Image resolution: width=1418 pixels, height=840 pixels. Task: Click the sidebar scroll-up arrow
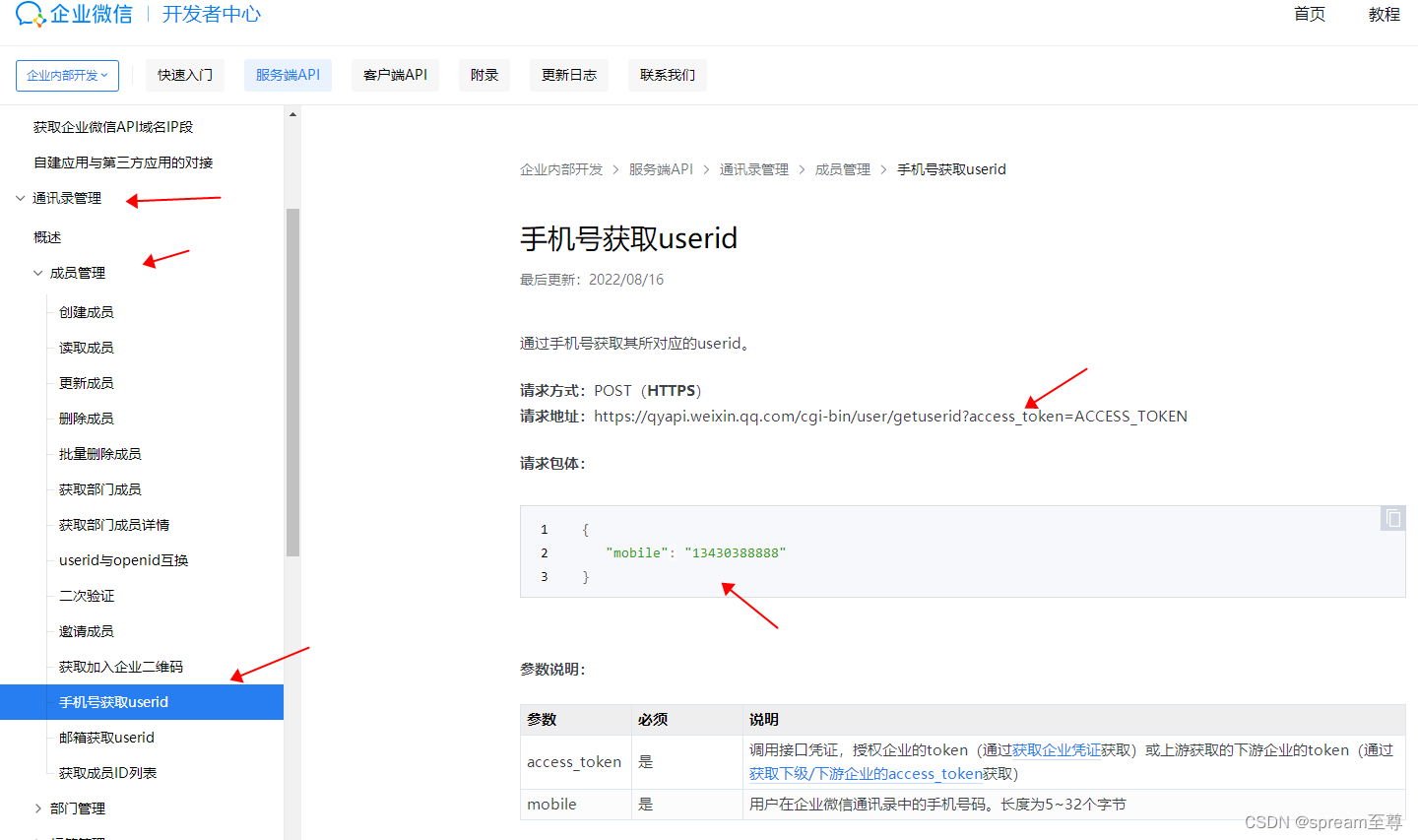tap(292, 115)
